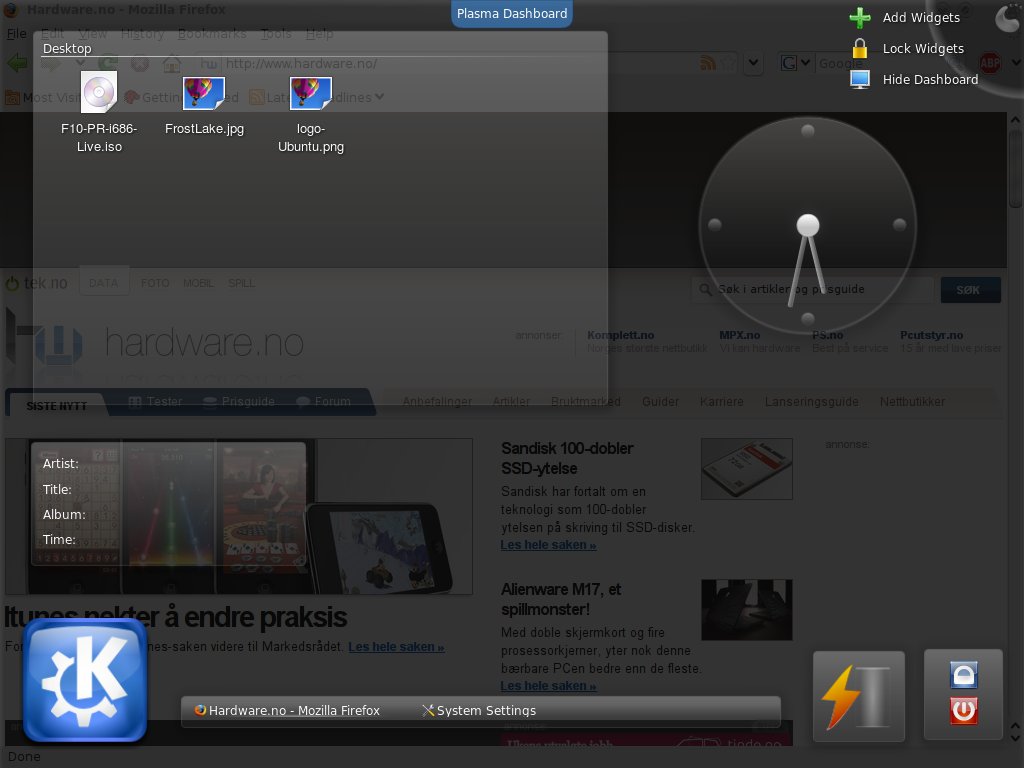Click the Lanseringsguide link
This screenshot has height=768, width=1024.
coord(811,402)
